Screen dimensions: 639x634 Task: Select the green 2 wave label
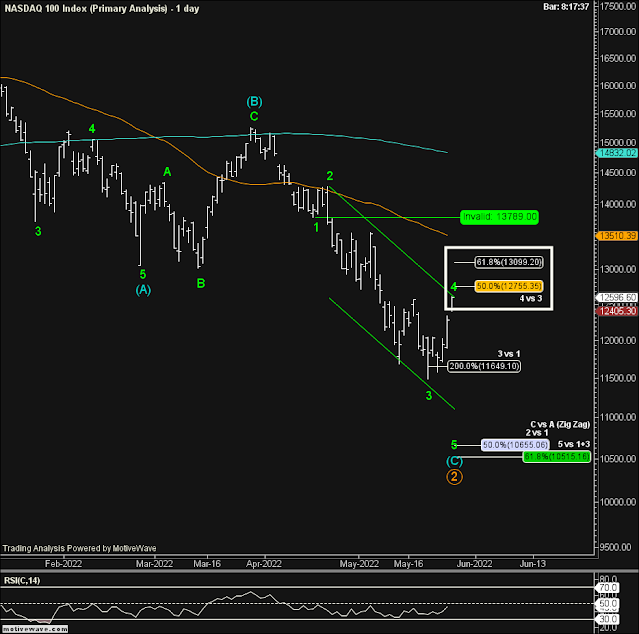(330, 176)
